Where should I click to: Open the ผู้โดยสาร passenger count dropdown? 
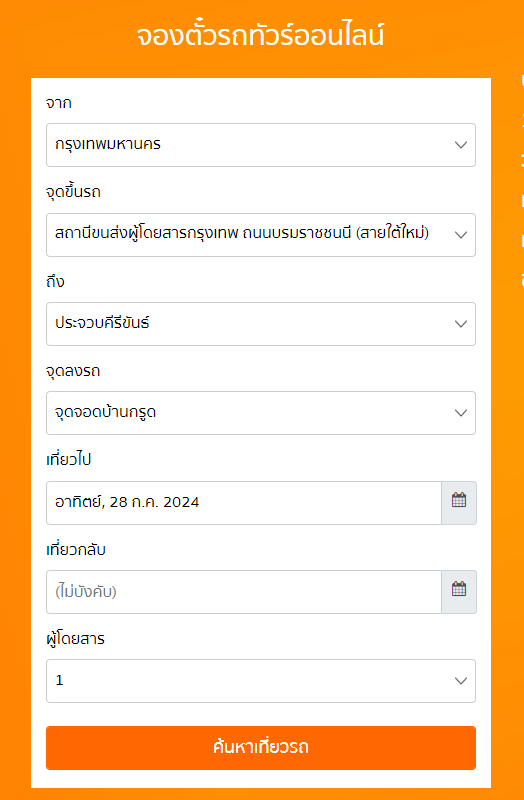(261, 681)
